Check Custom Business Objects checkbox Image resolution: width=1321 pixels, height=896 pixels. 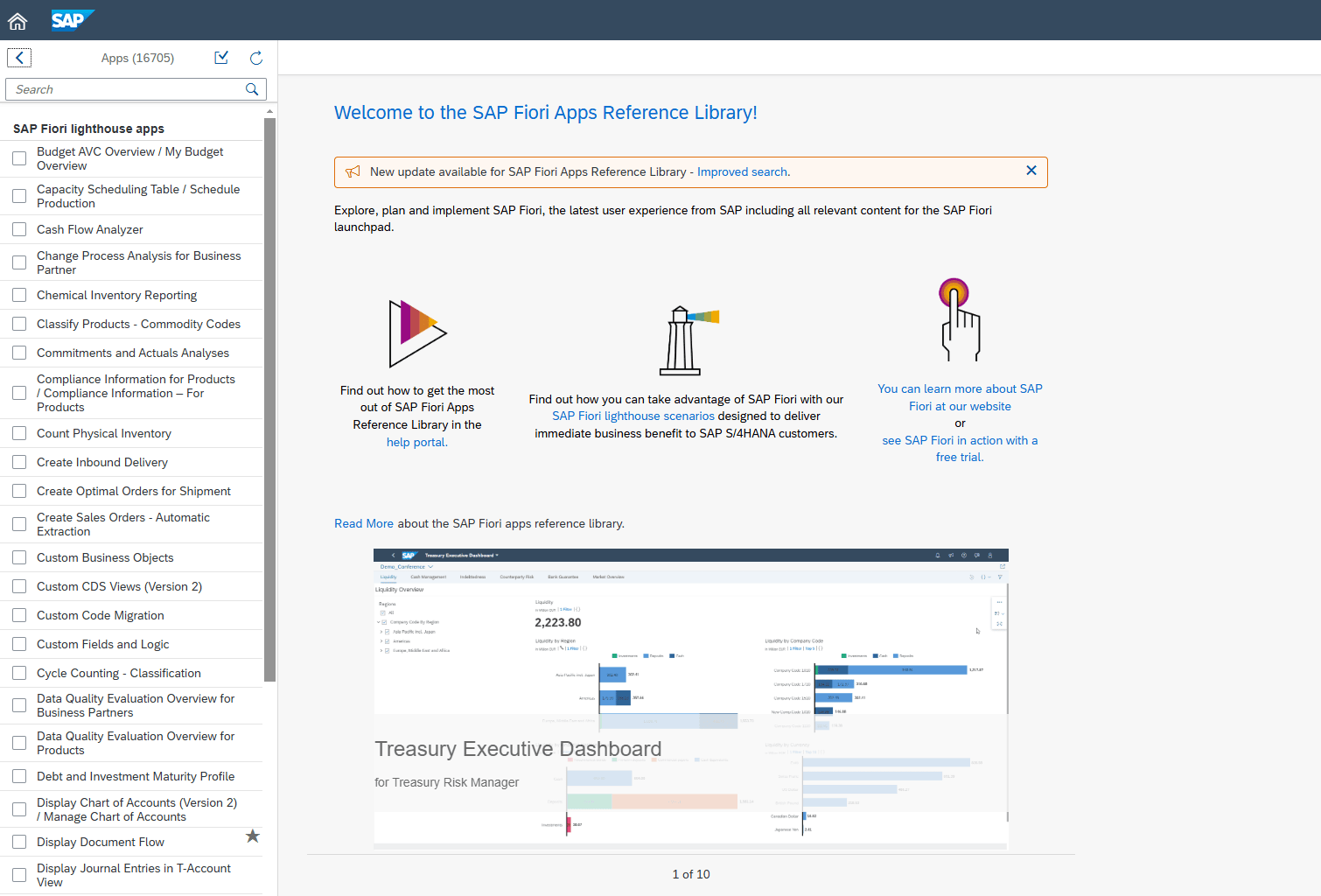tap(19, 557)
